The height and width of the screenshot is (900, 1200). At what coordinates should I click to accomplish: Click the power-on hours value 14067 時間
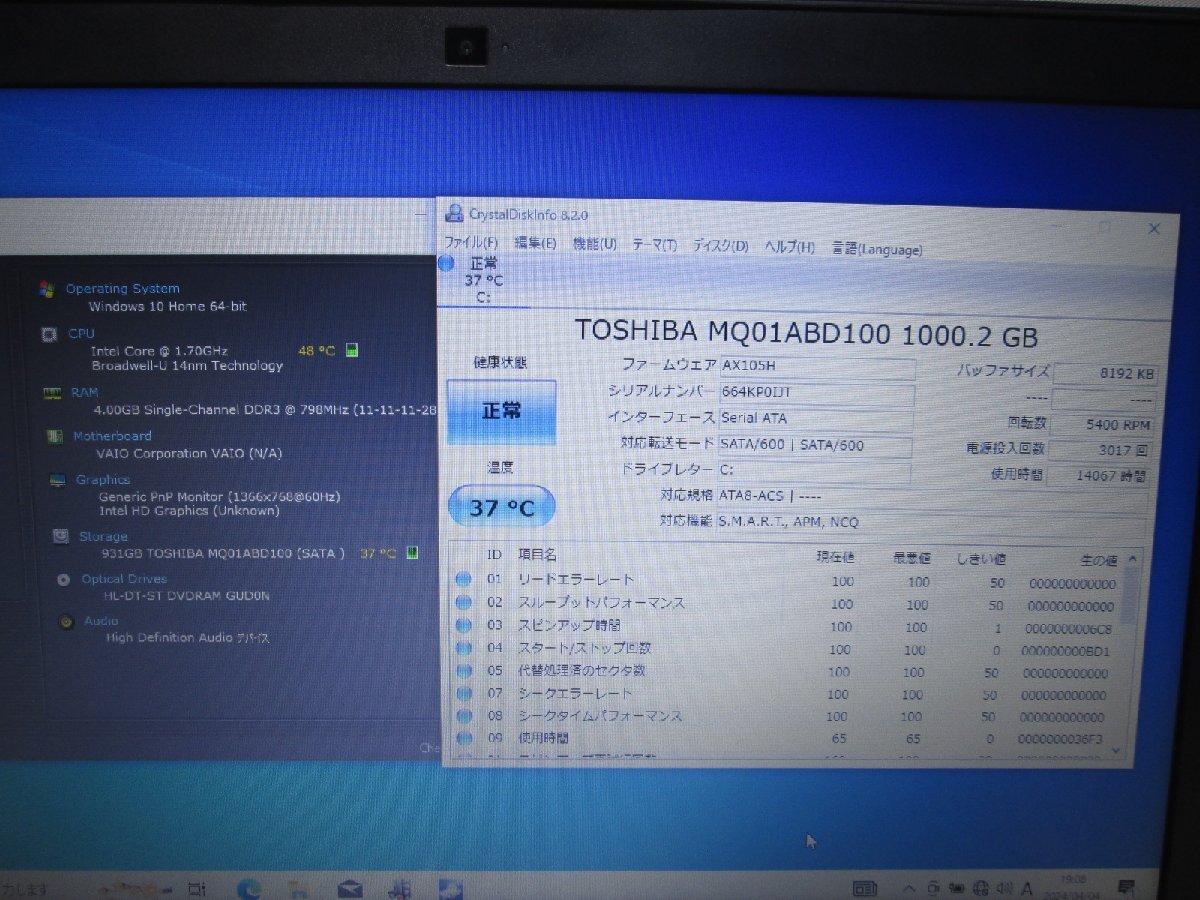pyautogui.click(x=1098, y=476)
